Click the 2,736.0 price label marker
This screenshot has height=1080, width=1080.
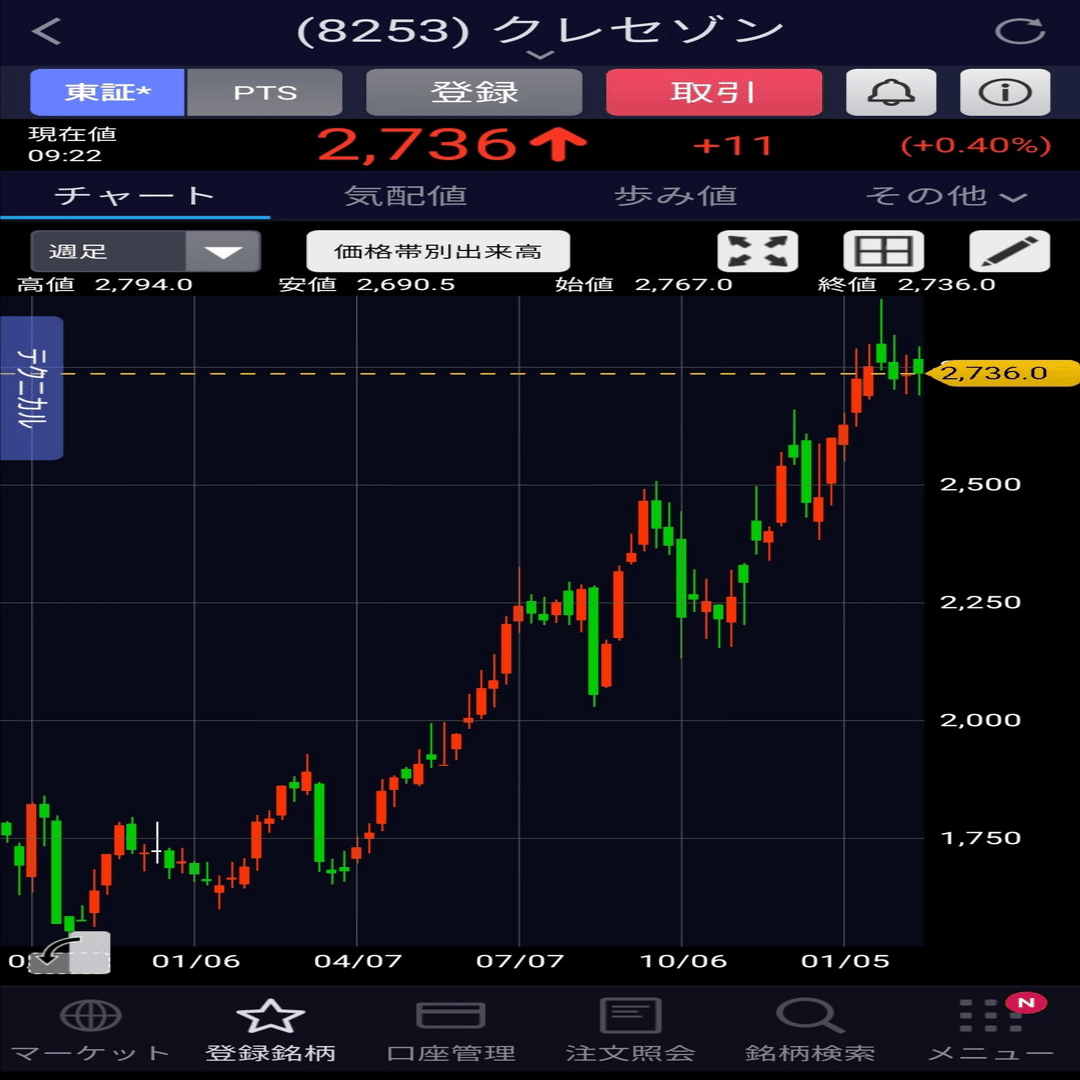1002,373
